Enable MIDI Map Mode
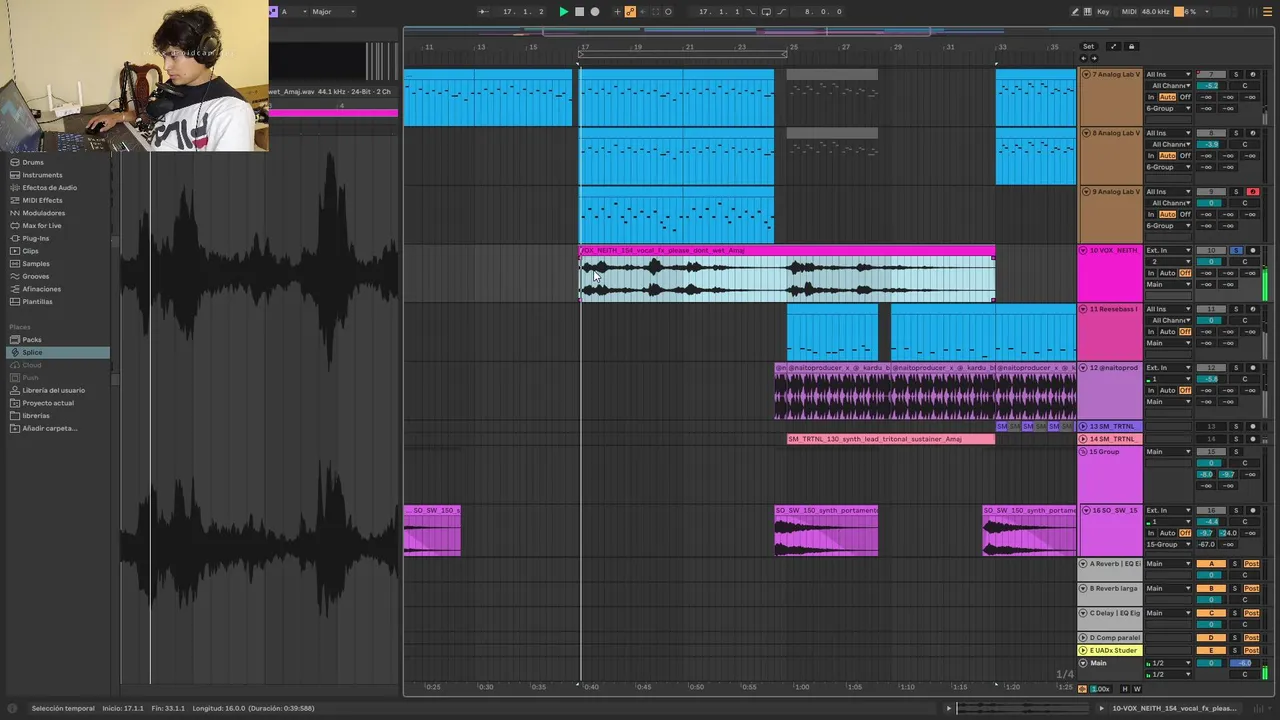 coord(1130,12)
